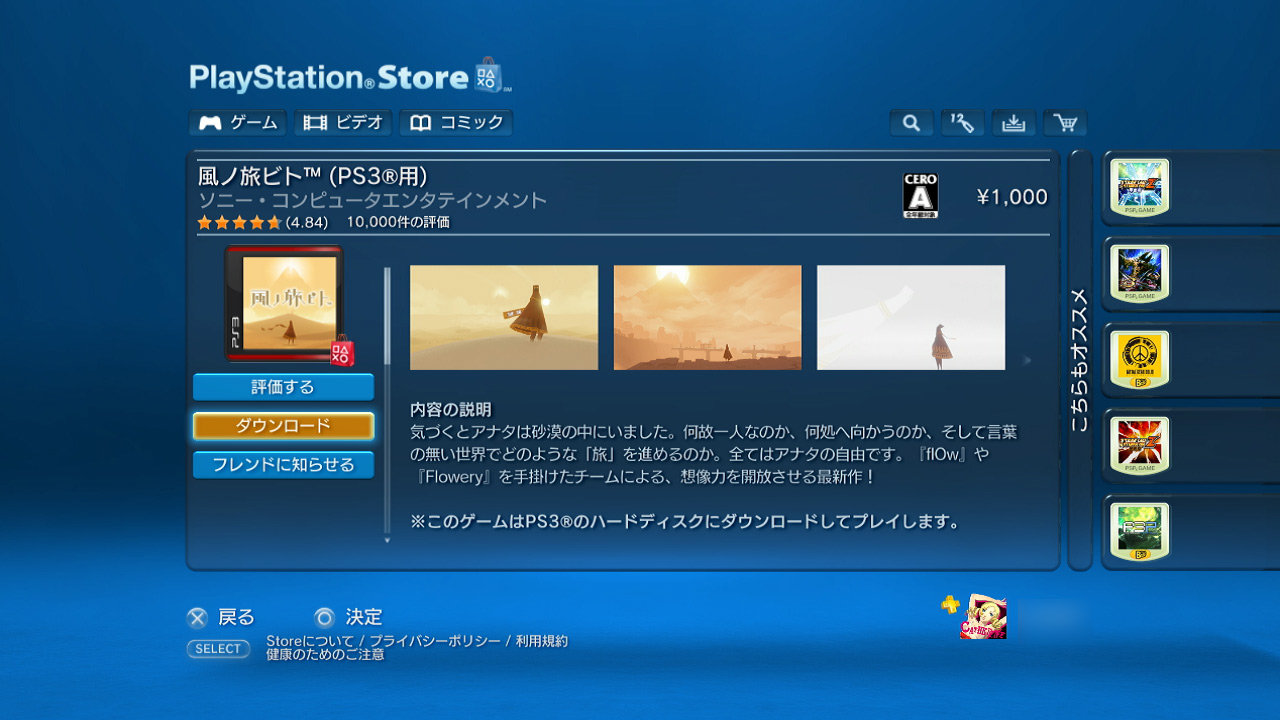Open the first screenshot of the flying cloaked figure
Image resolution: width=1280 pixels, height=720 pixels.
(504, 317)
